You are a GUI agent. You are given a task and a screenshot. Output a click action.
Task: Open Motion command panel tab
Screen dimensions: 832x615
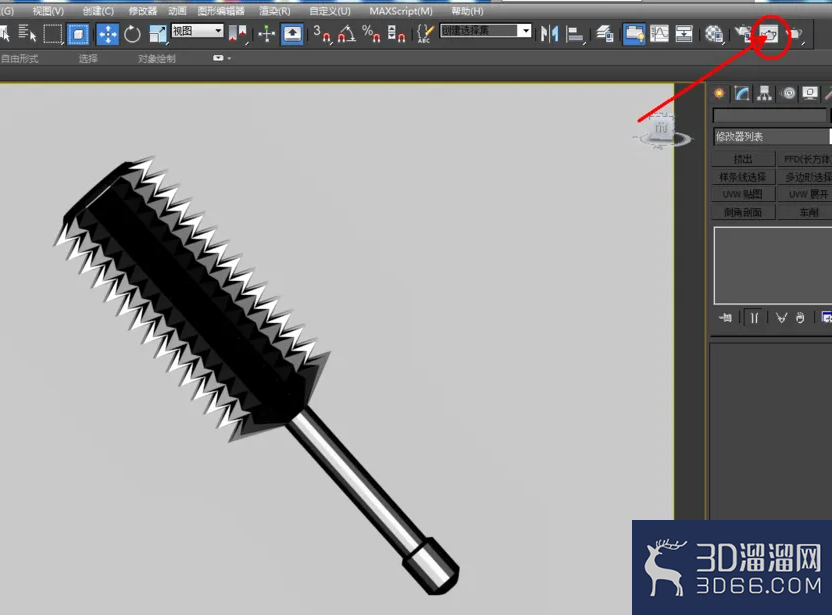click(x=788, y=93)
